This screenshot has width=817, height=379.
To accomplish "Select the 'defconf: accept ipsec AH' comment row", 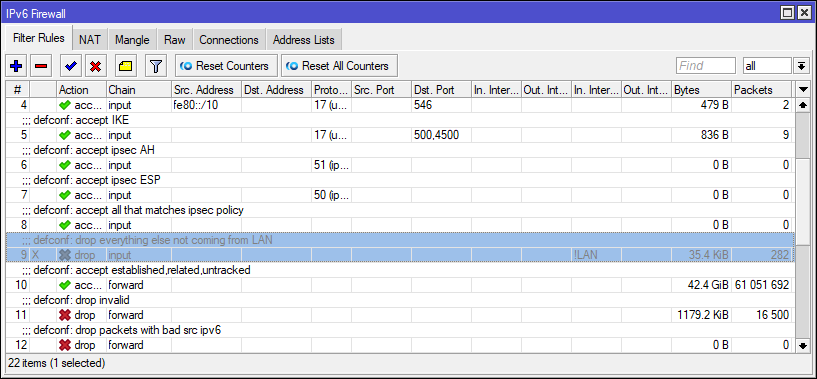I will 400,150.
